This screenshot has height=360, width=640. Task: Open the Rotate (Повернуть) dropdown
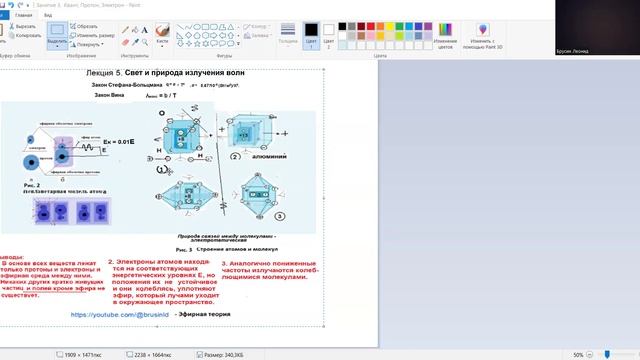87,44
